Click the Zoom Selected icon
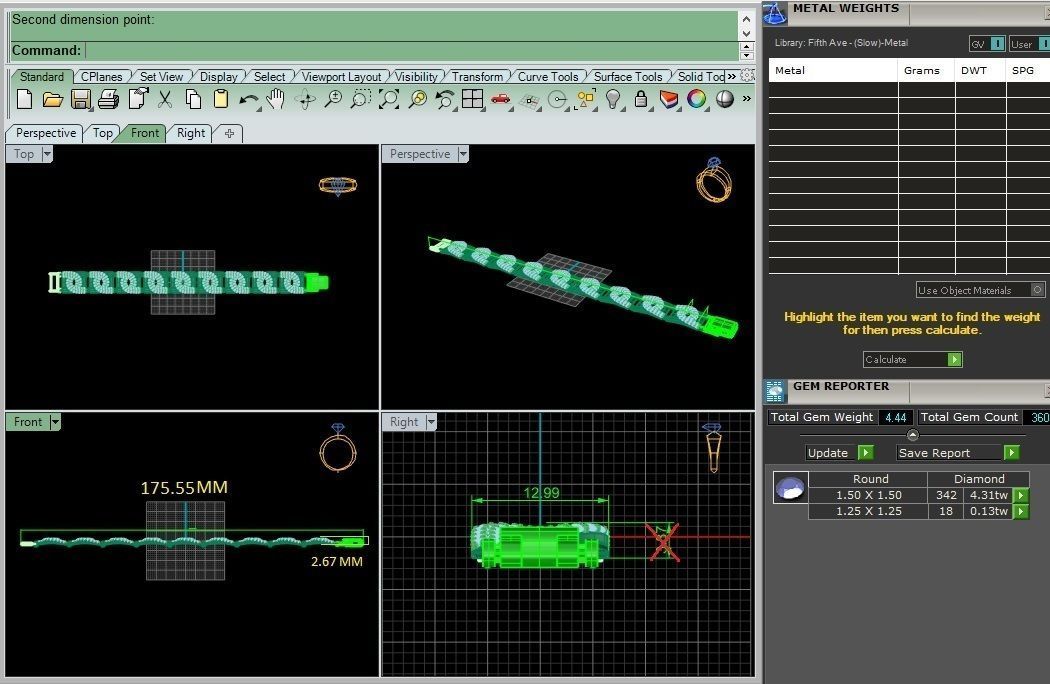This screenshot has height=684, width=1050. (x=418, y=100)
